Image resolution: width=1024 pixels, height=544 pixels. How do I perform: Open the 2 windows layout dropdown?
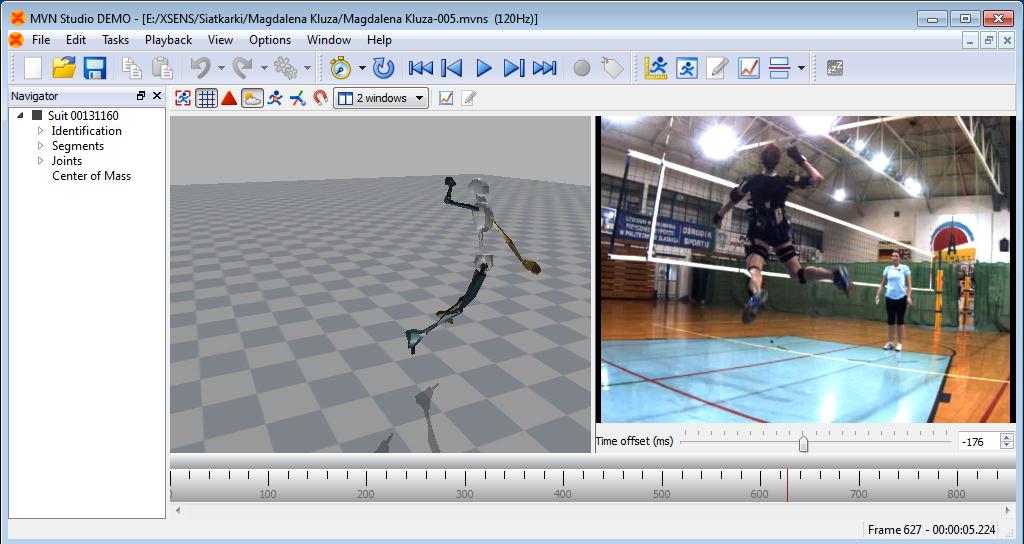[x=381, y=98]
